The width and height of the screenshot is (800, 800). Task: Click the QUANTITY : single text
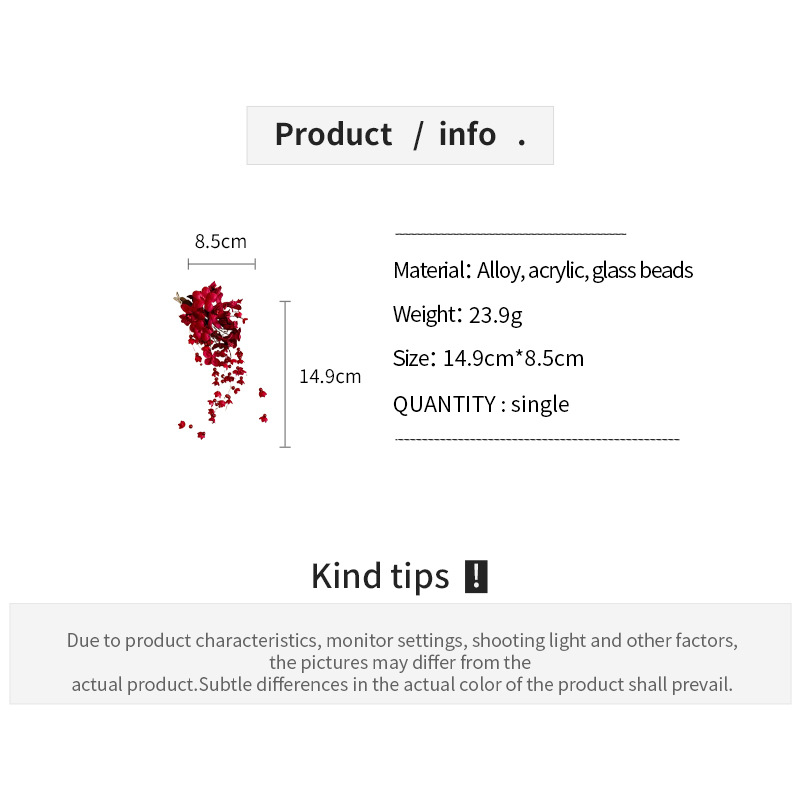tap(481, 404)
